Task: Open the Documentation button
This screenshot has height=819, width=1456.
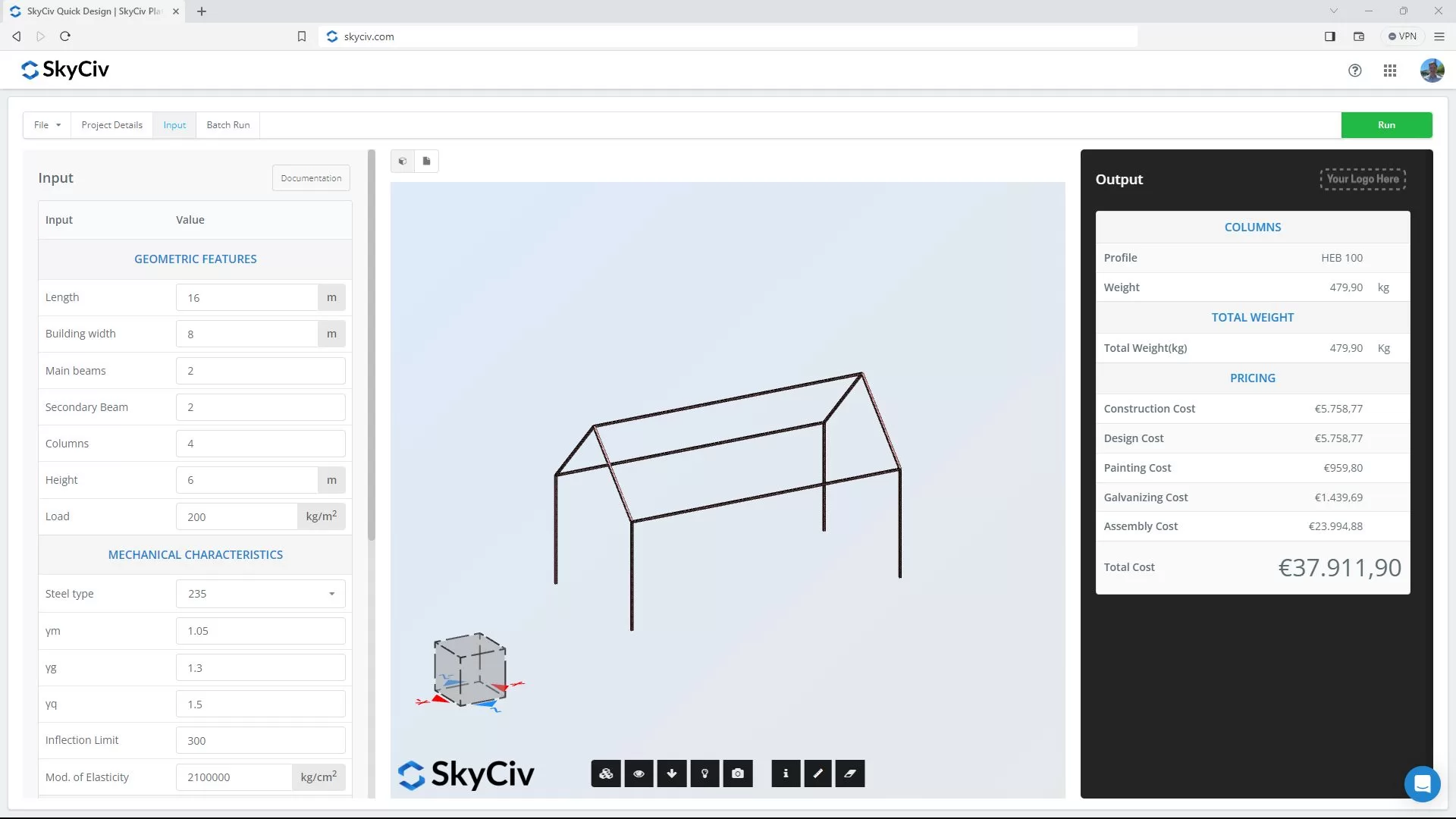Action: click(x=311, y=178)
